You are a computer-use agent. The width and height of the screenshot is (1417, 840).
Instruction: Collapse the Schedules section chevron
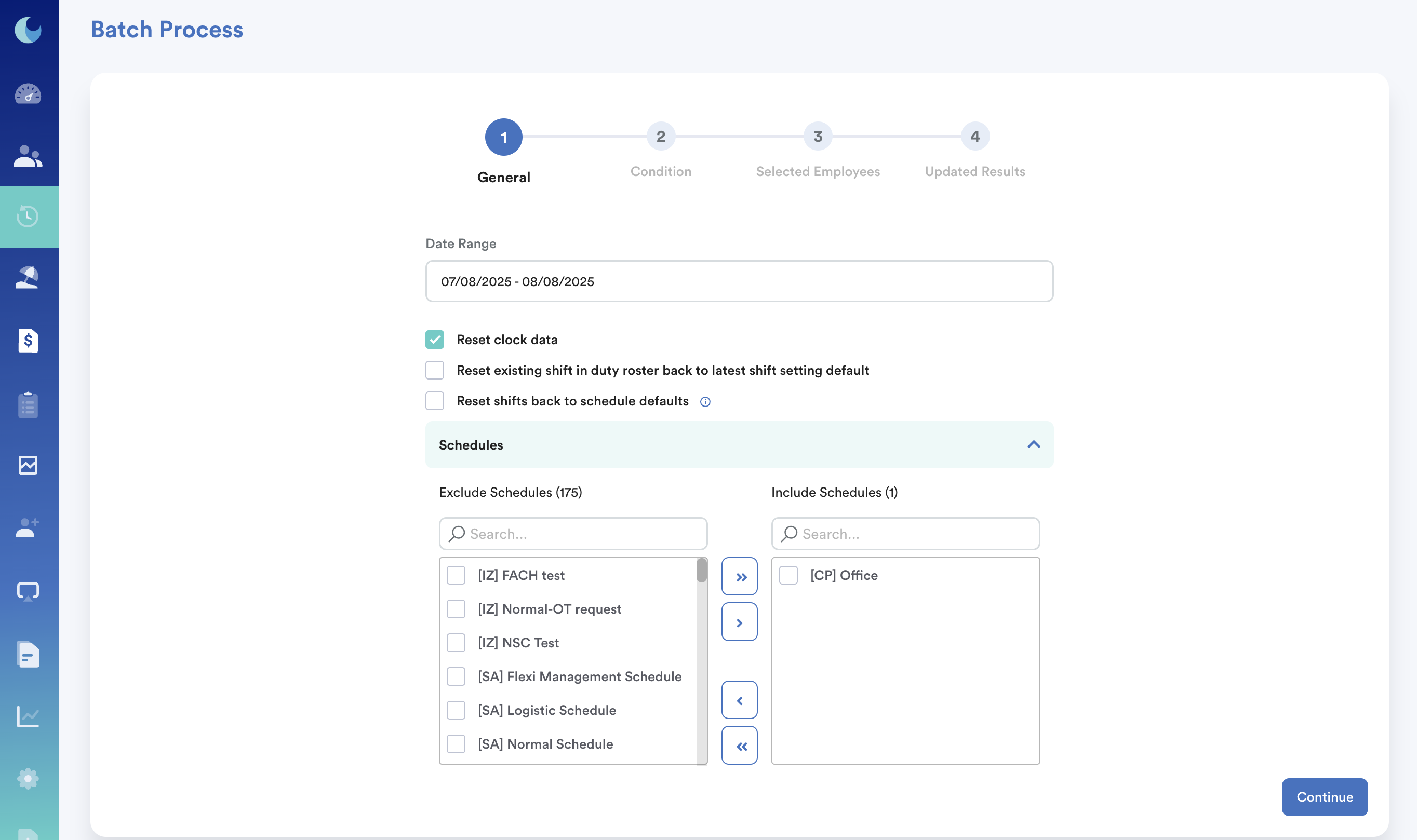click(x=1034, y=444)
